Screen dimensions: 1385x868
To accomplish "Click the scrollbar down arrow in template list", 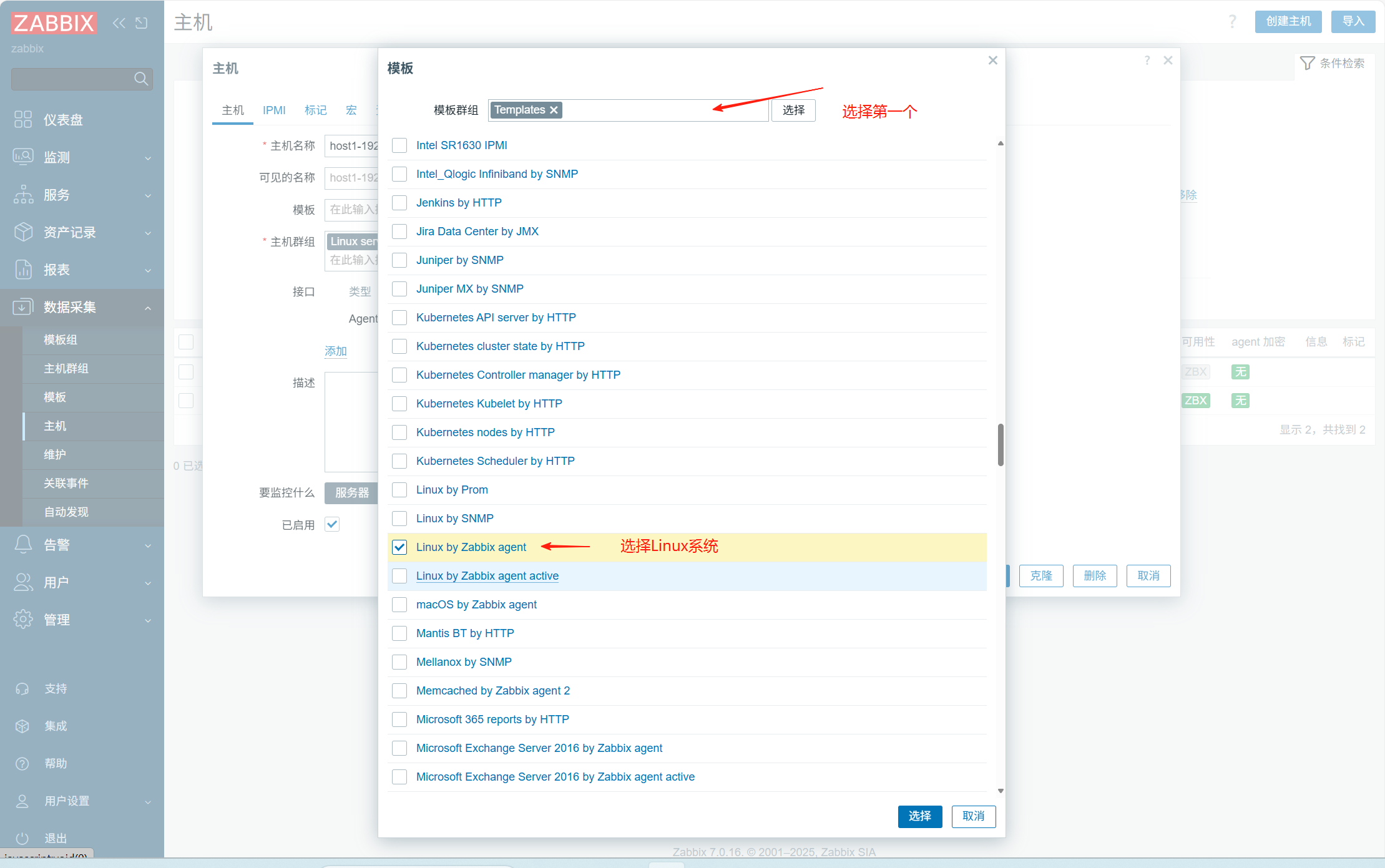I will click(1001, 791).
